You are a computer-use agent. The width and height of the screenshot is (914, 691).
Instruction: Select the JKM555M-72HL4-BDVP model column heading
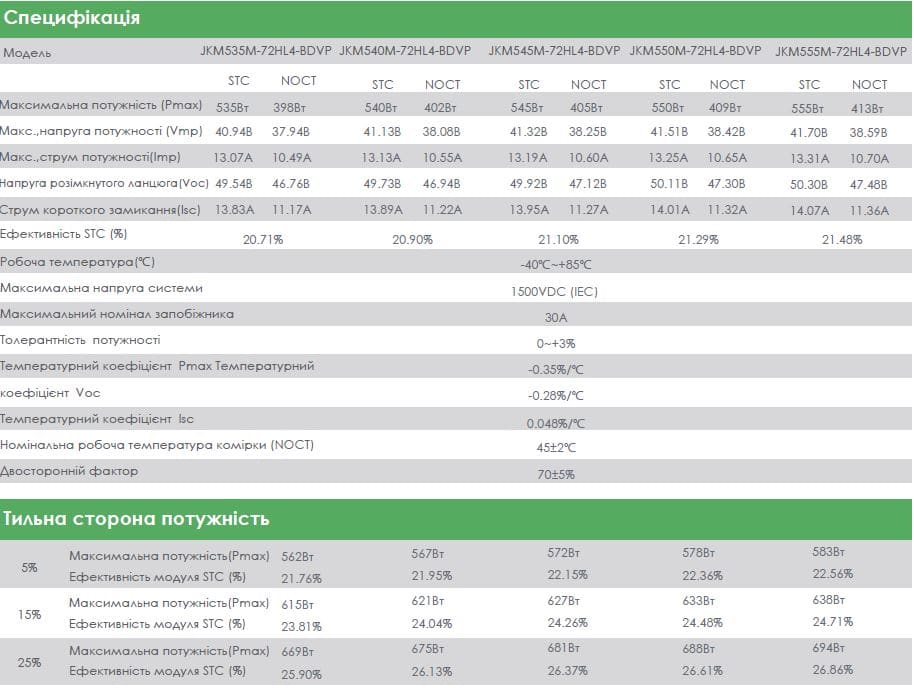[x=841, y=51]
